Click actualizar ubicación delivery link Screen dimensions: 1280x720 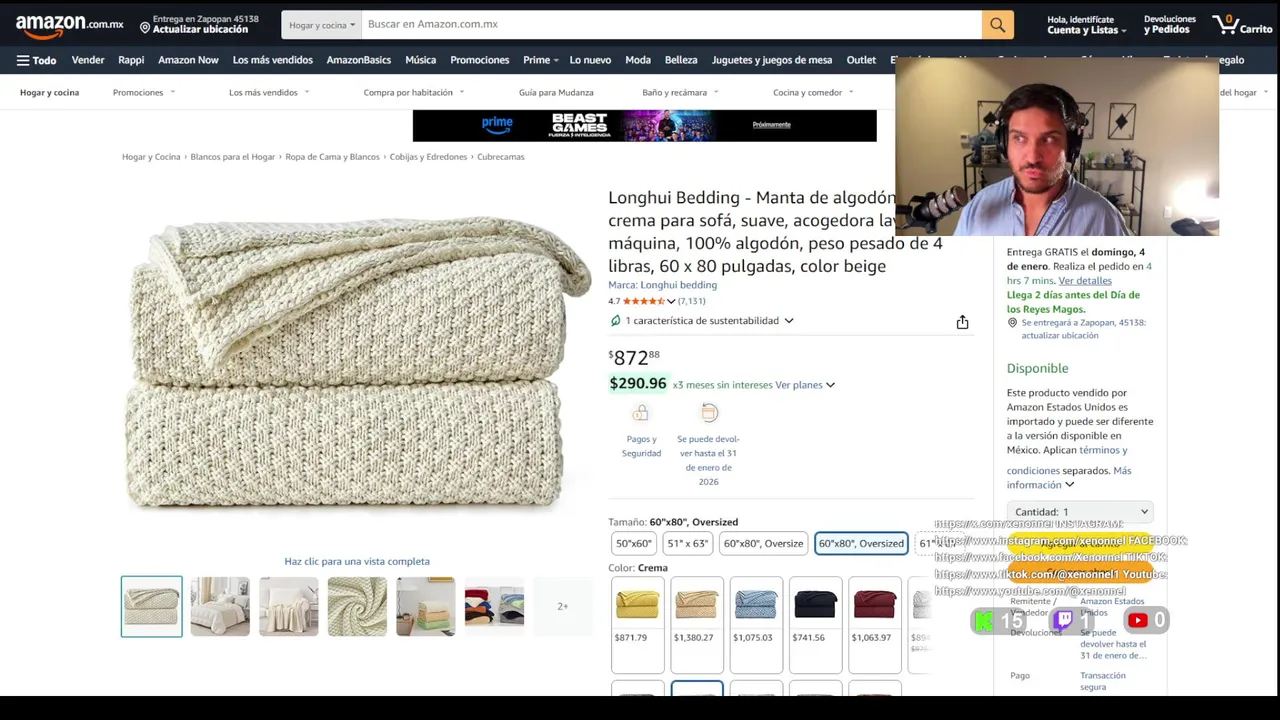click(x=1060, y=336)
